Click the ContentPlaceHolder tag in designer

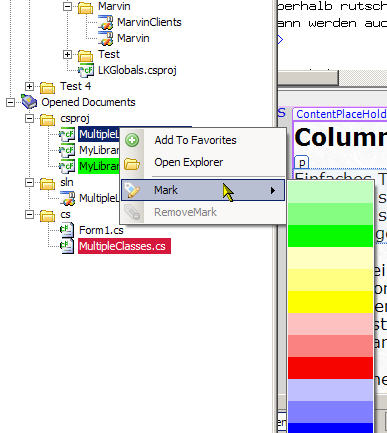point(340,114)
